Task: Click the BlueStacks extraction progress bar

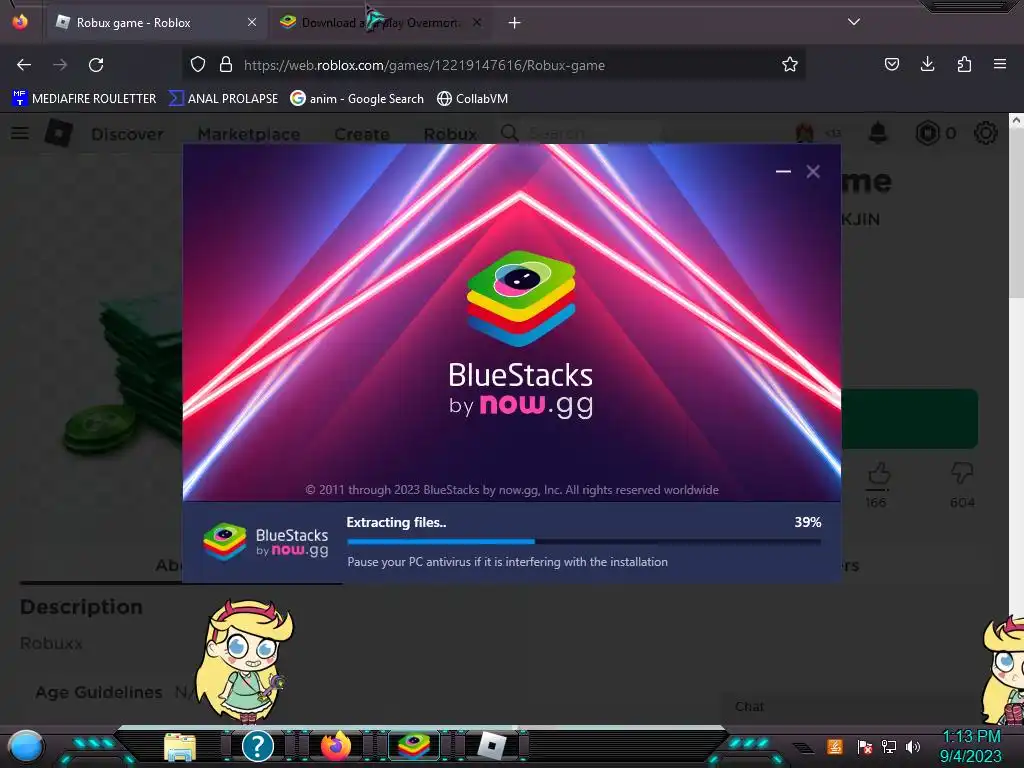Action: 584,541
